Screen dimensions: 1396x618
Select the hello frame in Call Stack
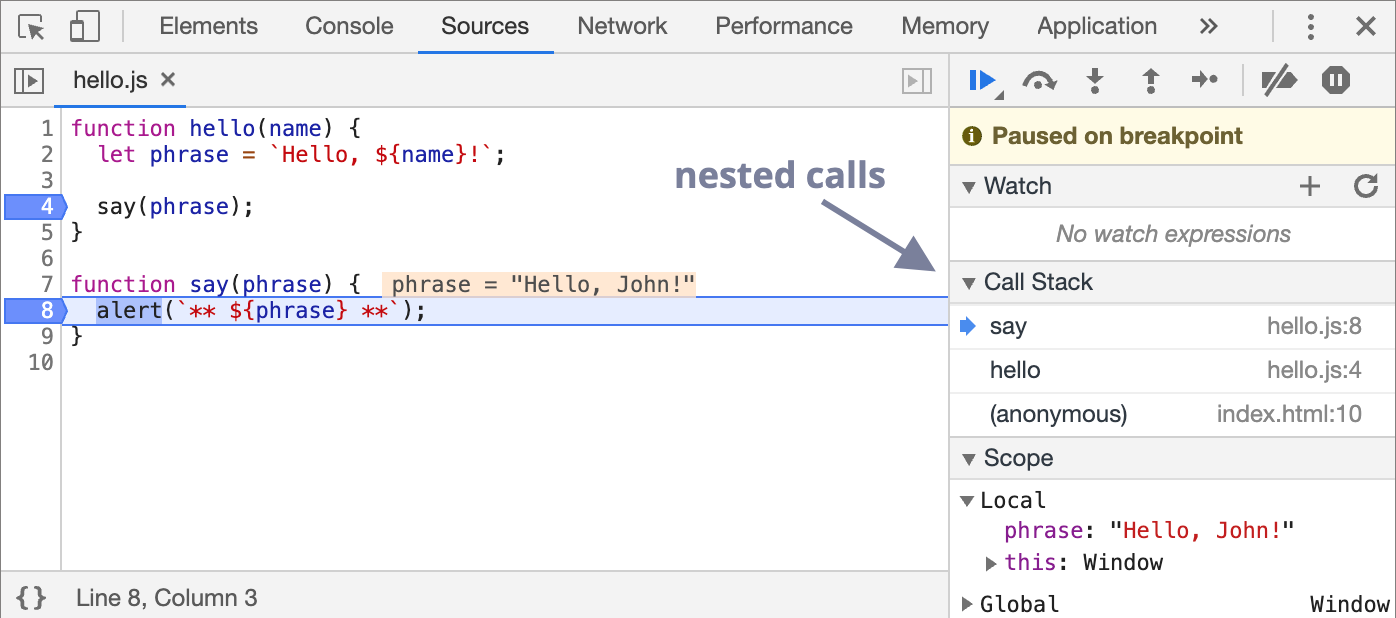point(1015,371)
